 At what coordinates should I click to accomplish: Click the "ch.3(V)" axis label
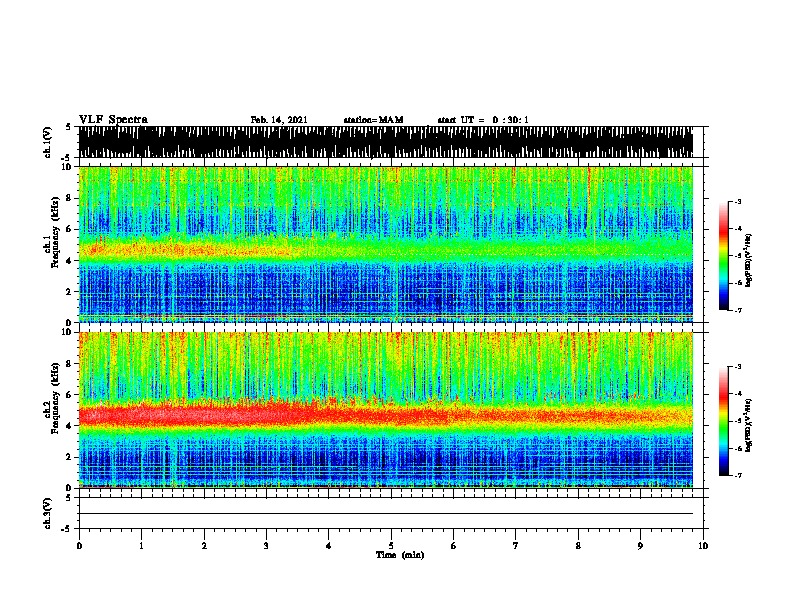pos(48,513)
